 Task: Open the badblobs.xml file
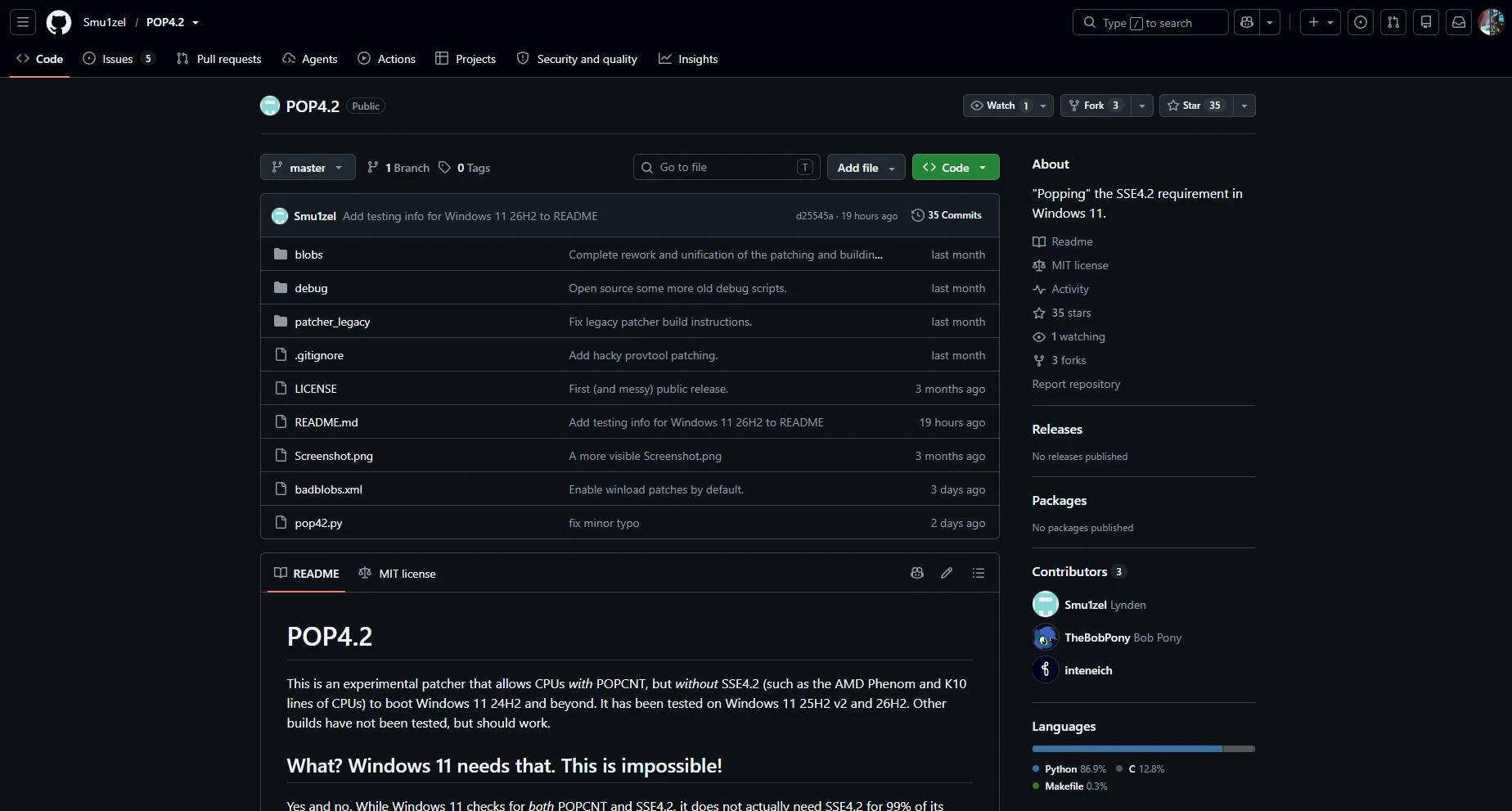(328, 489)
